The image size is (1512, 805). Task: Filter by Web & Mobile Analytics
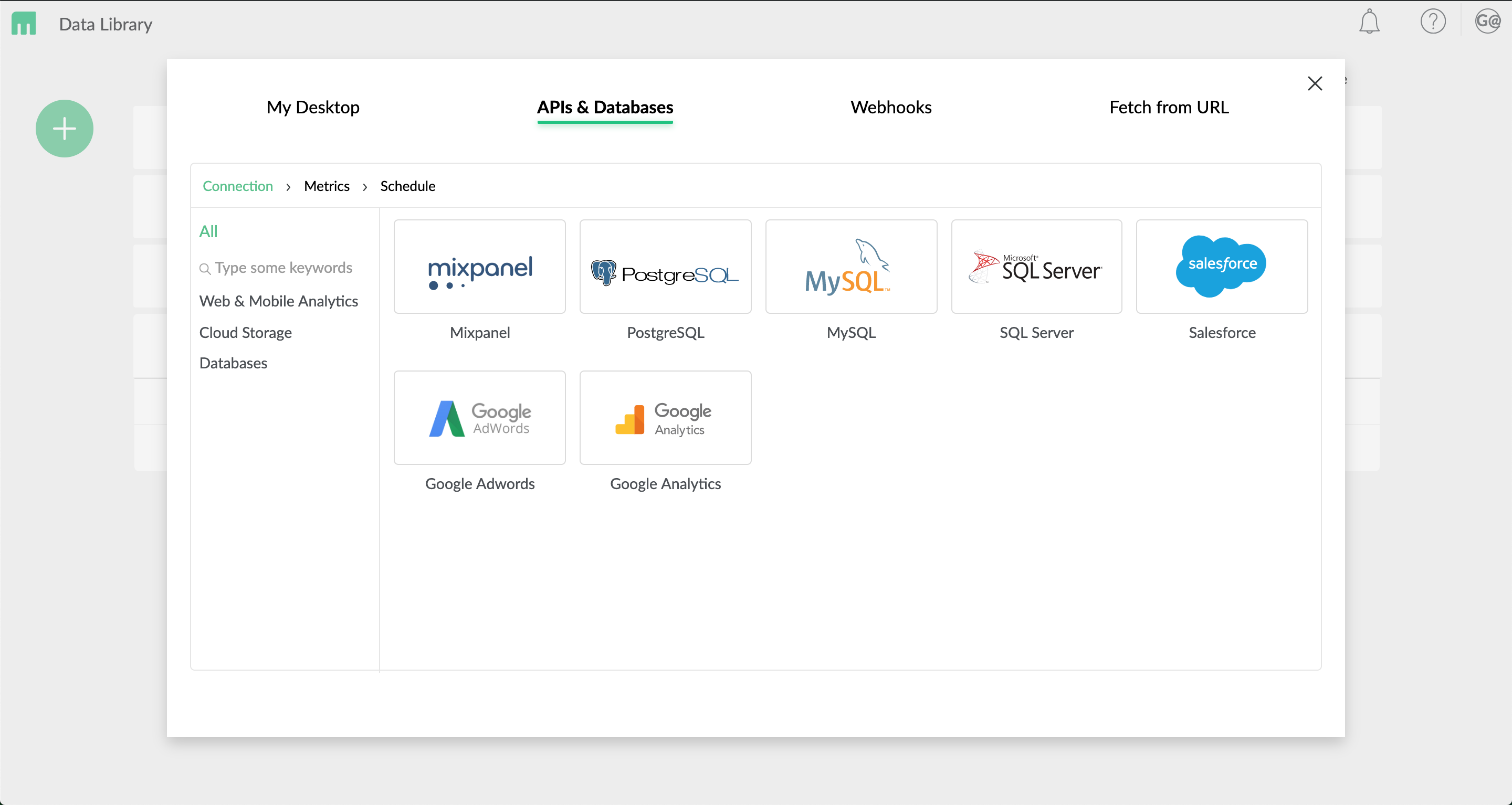click(x=278, y=301)
